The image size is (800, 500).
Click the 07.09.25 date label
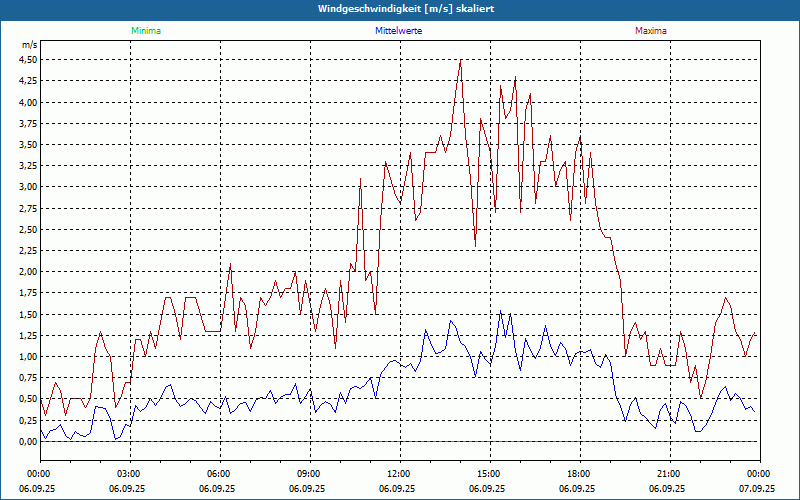(x=757, y=488)
